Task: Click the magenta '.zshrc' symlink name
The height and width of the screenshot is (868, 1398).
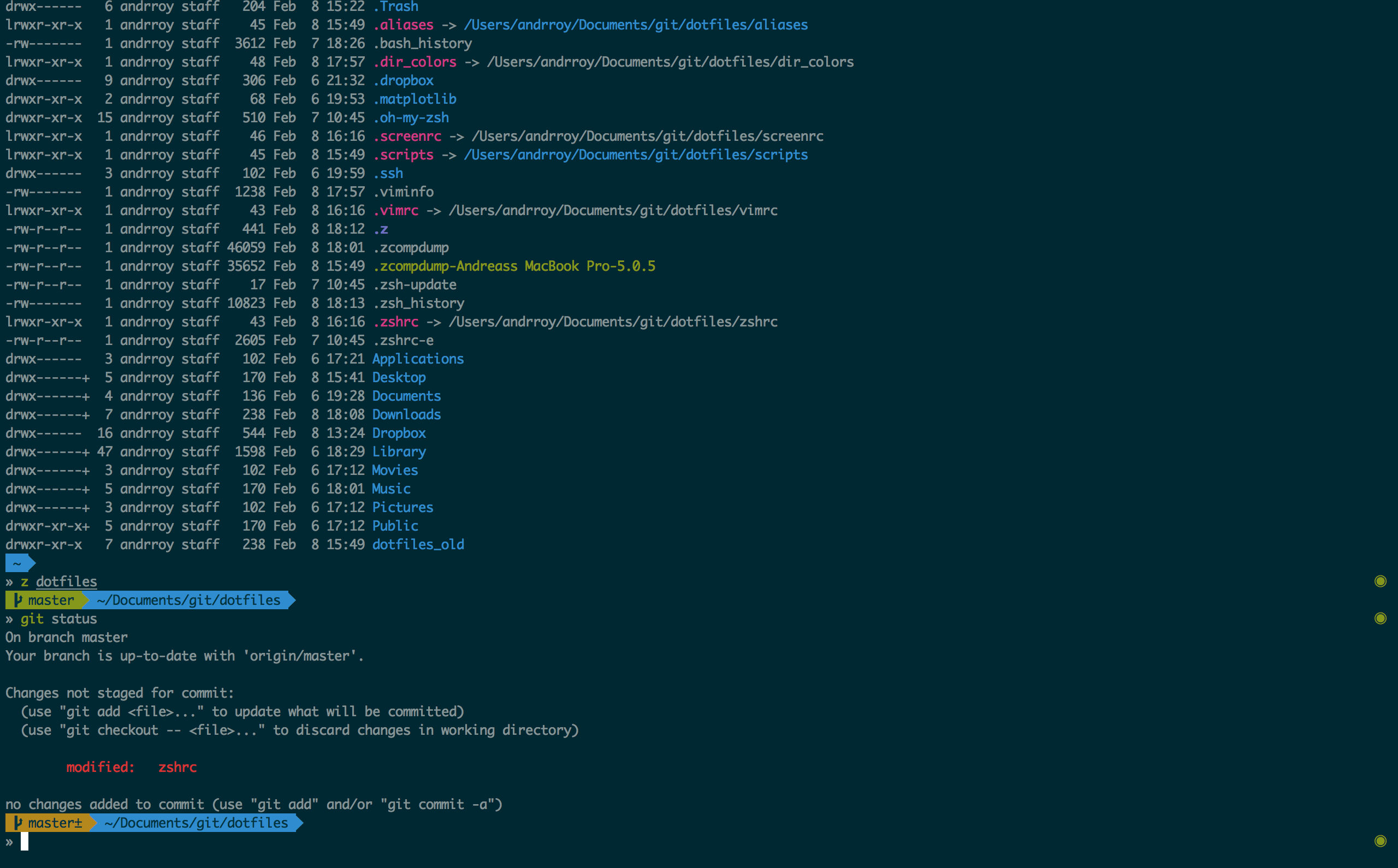Action: pos(395,322)
